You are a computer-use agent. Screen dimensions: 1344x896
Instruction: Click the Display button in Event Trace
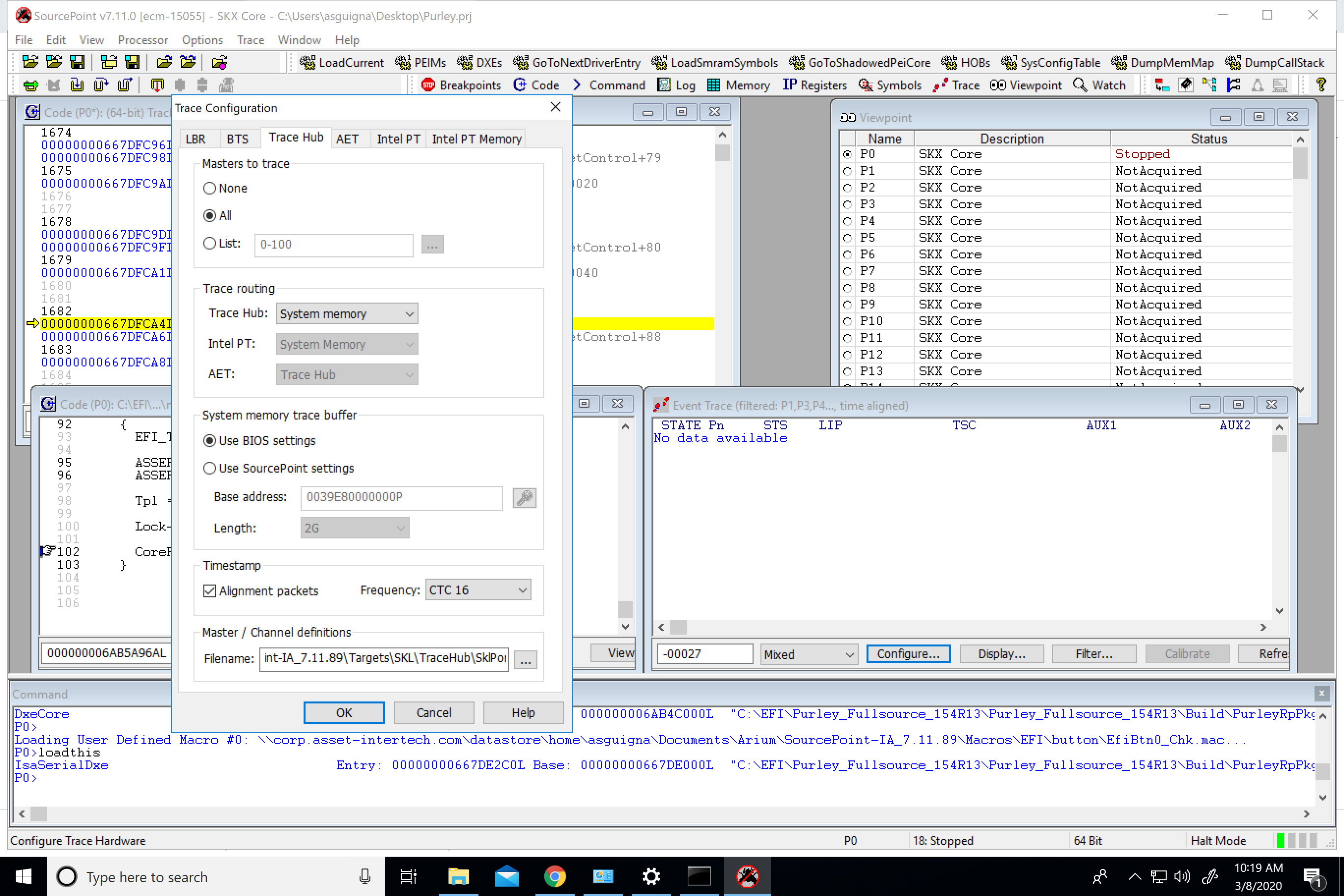1001,654
